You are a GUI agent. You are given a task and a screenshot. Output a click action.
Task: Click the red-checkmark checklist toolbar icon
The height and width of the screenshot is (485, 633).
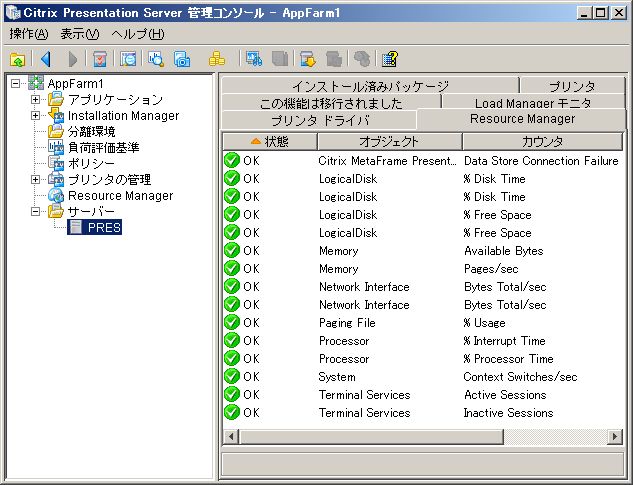pos(99,59)
